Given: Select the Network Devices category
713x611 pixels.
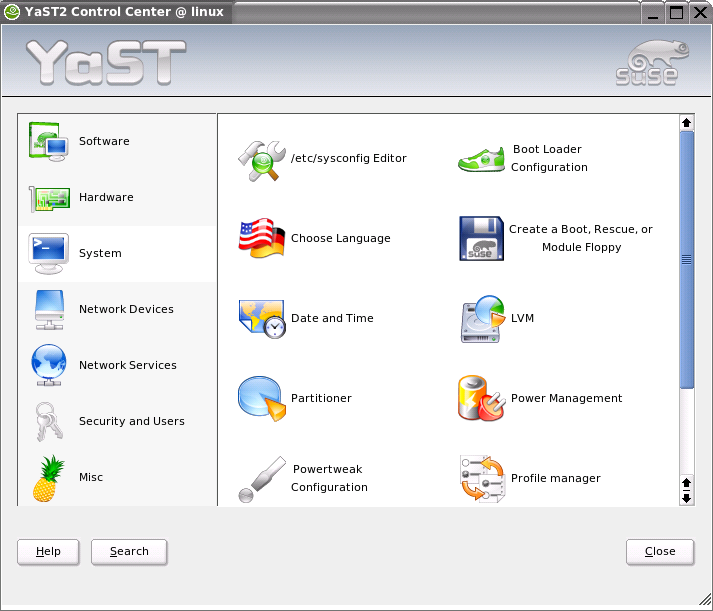Looking at the screenshot, I should pyautogui.click(x=126, y=310).
